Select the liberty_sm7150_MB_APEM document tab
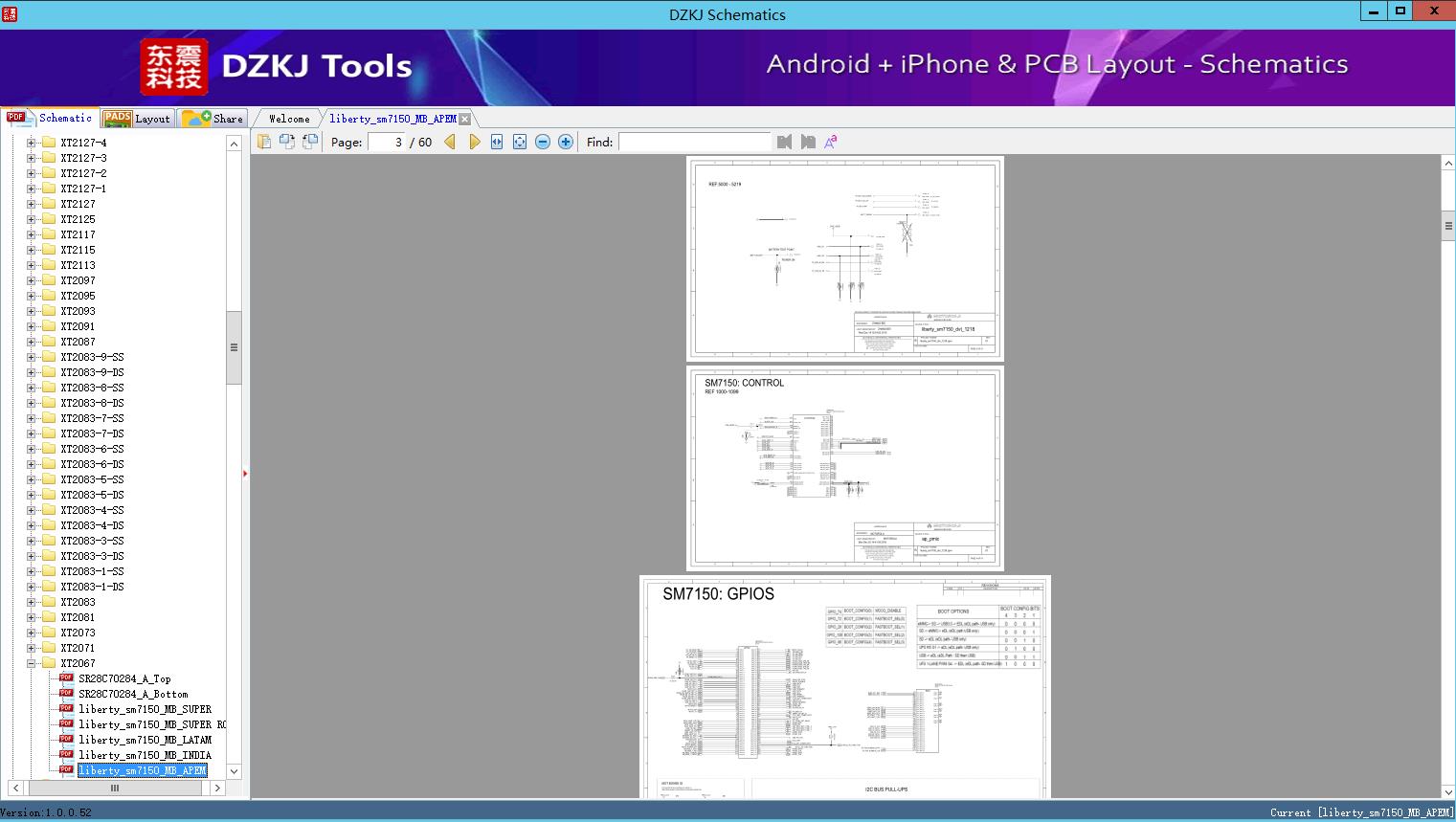 (x=392, y=119)
